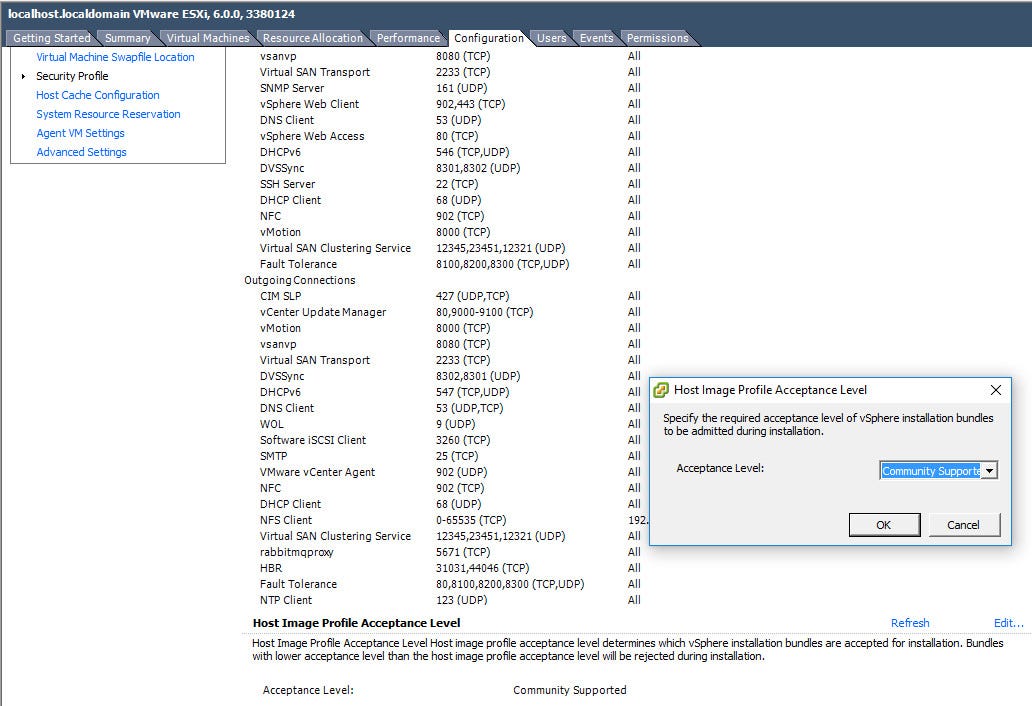Go to the Resource Allocation tab

(313, 38)
